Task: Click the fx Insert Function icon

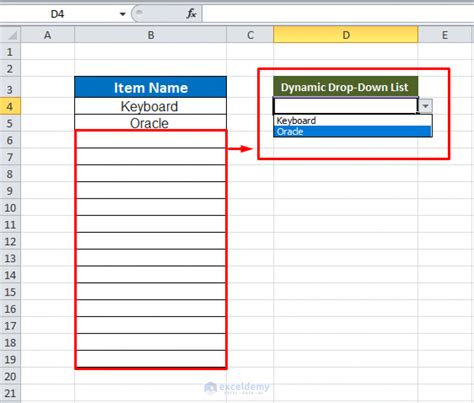Action: [191, 14]
